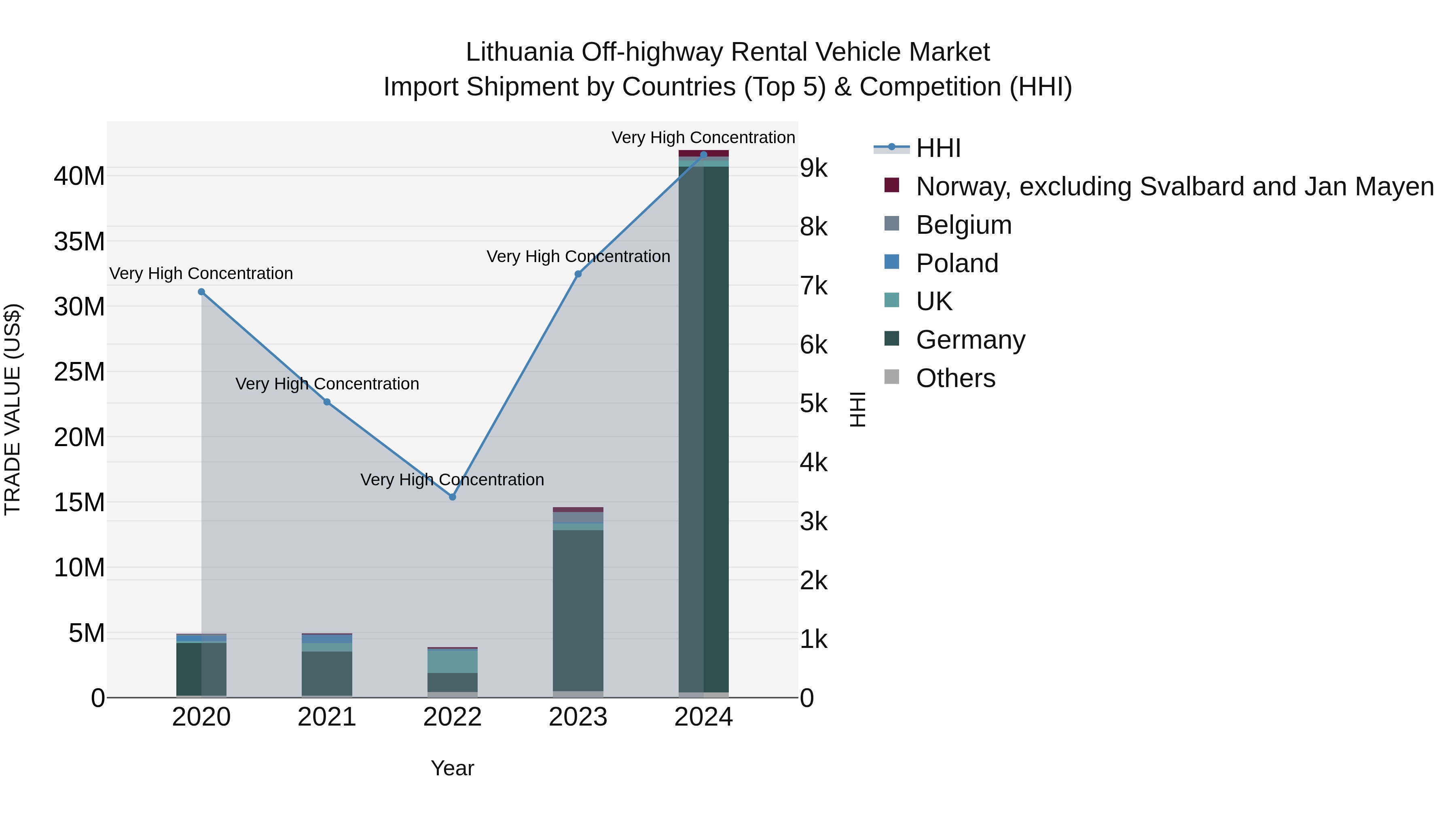
Task: Click '10M' left axis tick
Action: tap(79, 567)
